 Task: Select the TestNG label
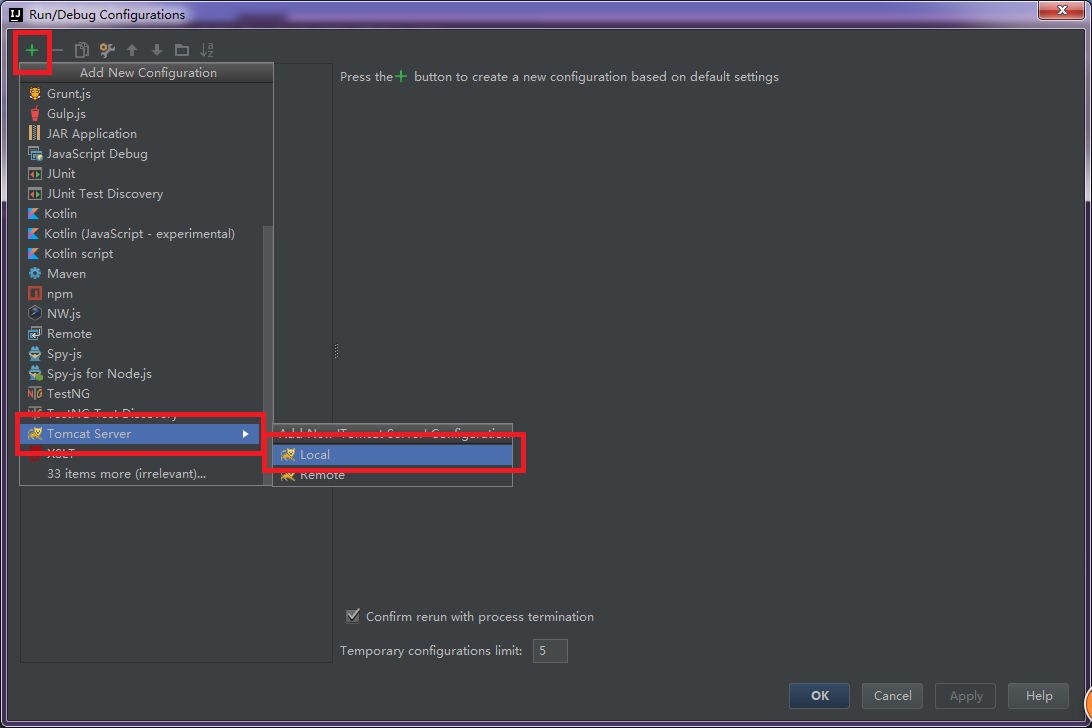coord(68,394)
